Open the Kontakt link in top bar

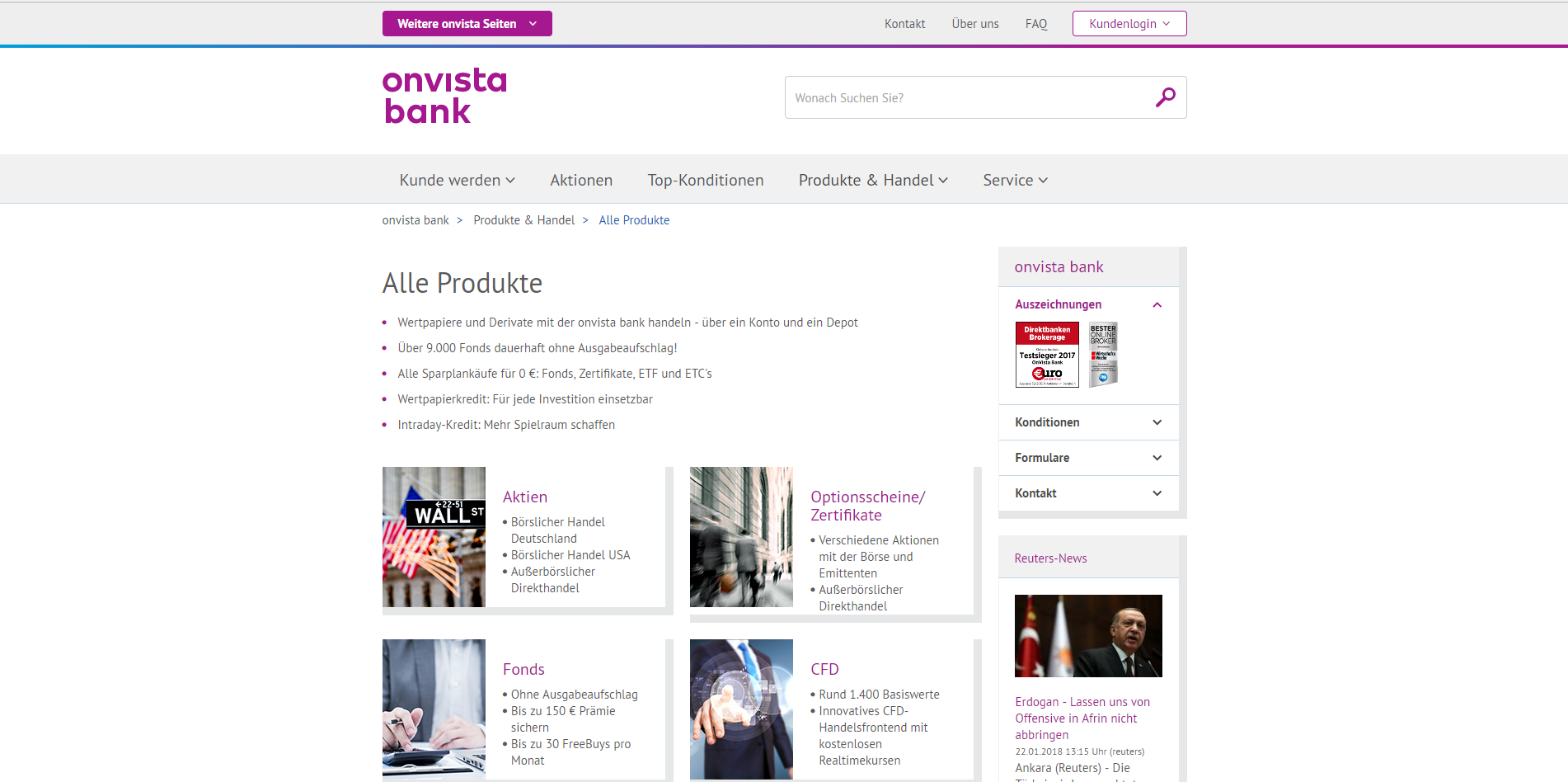[x=904, y=24]
